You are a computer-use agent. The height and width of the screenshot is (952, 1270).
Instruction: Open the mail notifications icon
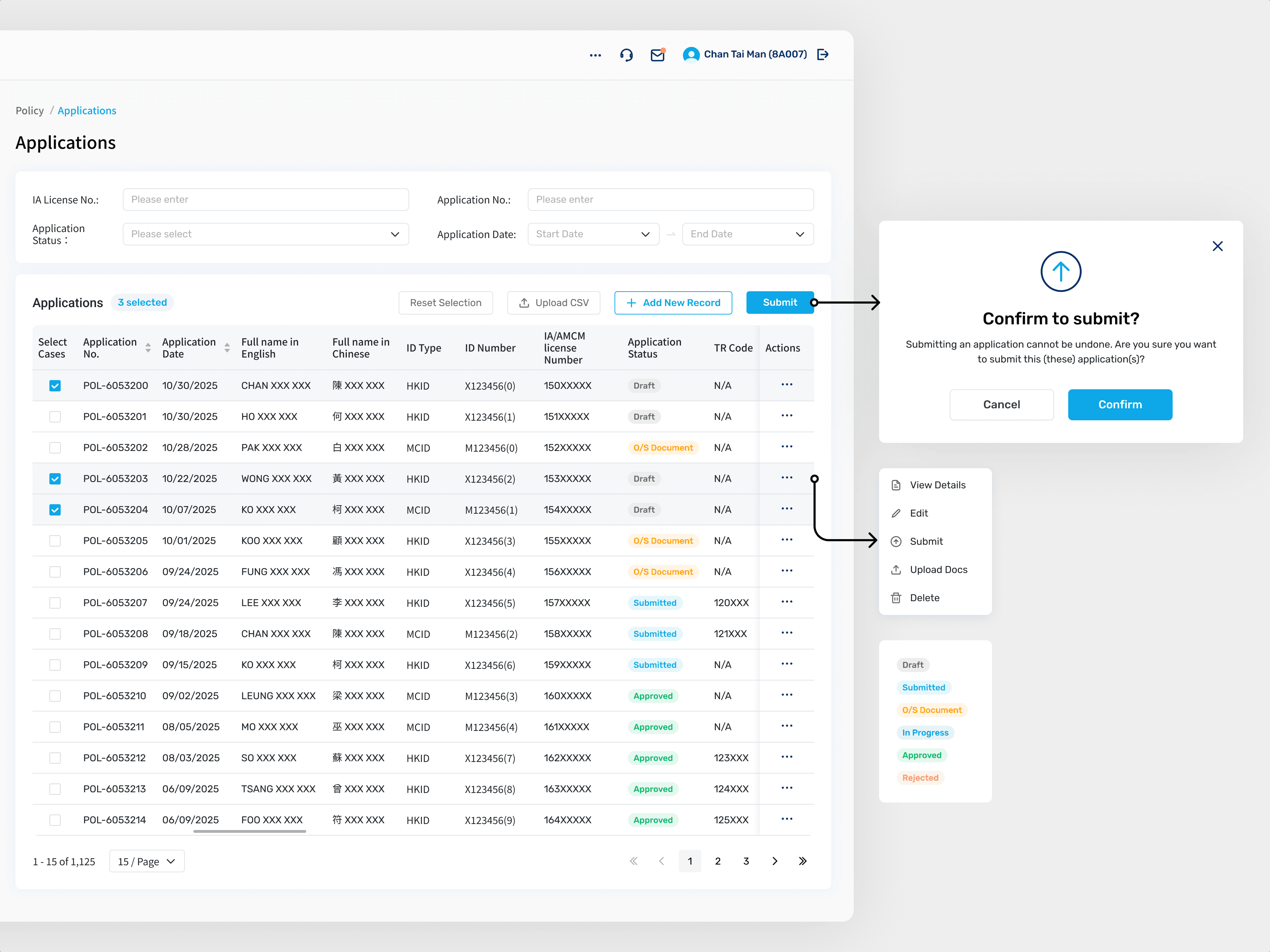coord(657,55)
